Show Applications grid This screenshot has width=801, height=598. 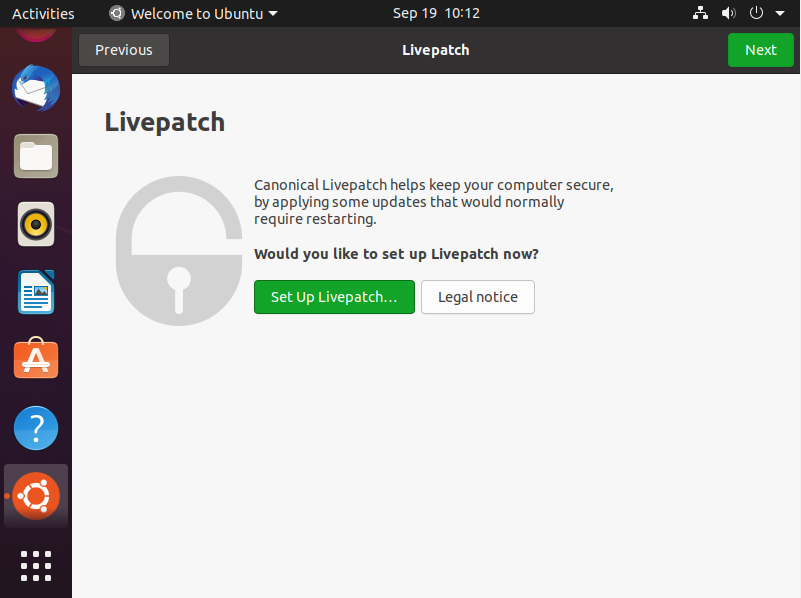click(x=36, y=565)
